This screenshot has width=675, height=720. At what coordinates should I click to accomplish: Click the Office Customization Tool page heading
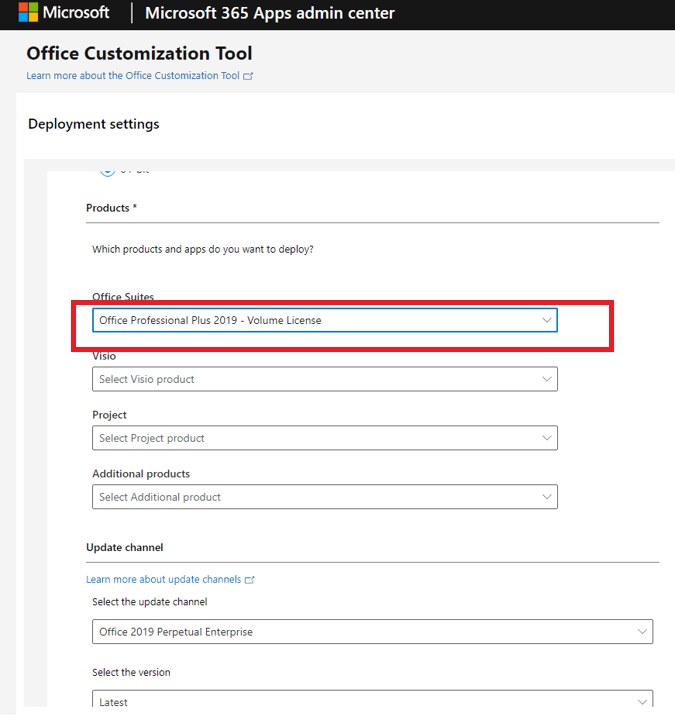click(139, 54)
